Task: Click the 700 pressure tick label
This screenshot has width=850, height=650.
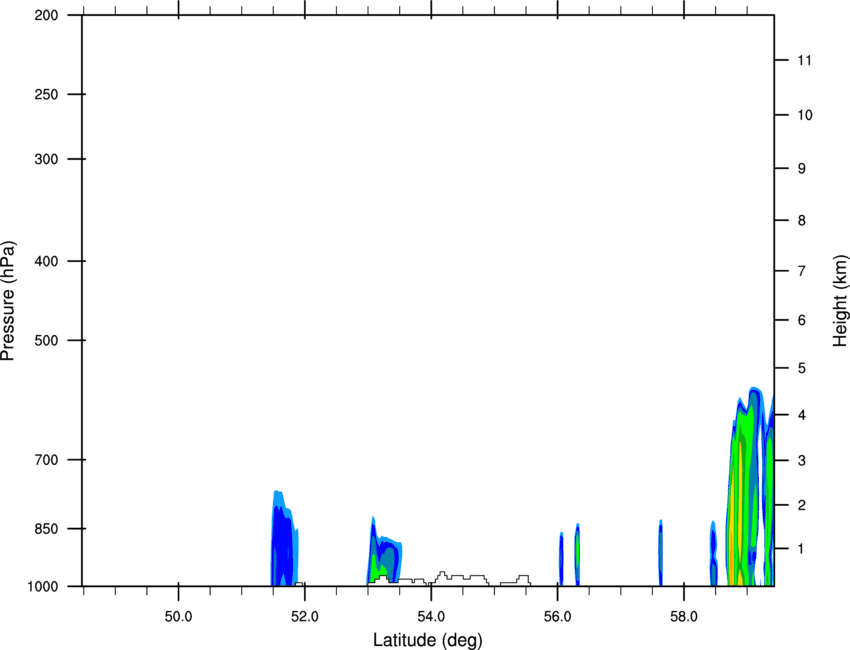Action: point(46,460)
